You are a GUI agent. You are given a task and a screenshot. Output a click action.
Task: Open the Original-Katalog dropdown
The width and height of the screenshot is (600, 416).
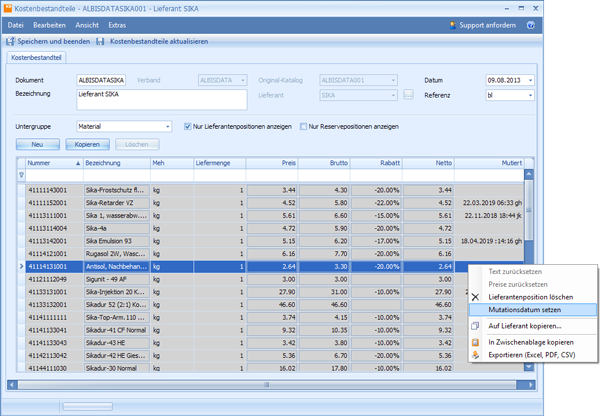click(393, 80)
